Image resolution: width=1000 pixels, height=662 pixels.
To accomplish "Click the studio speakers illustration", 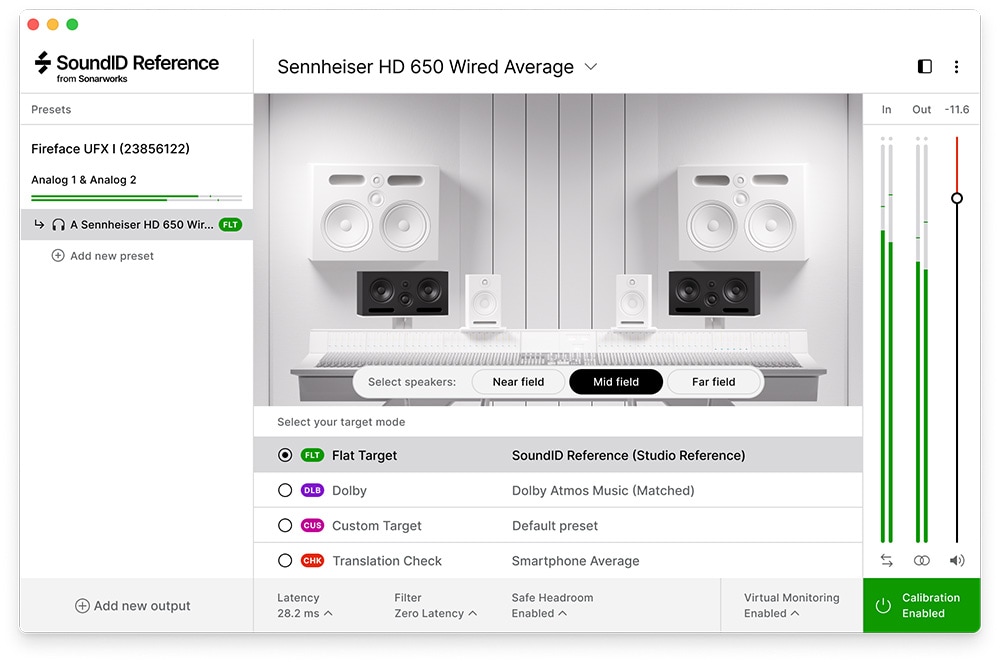I will (x=558, y=249).
